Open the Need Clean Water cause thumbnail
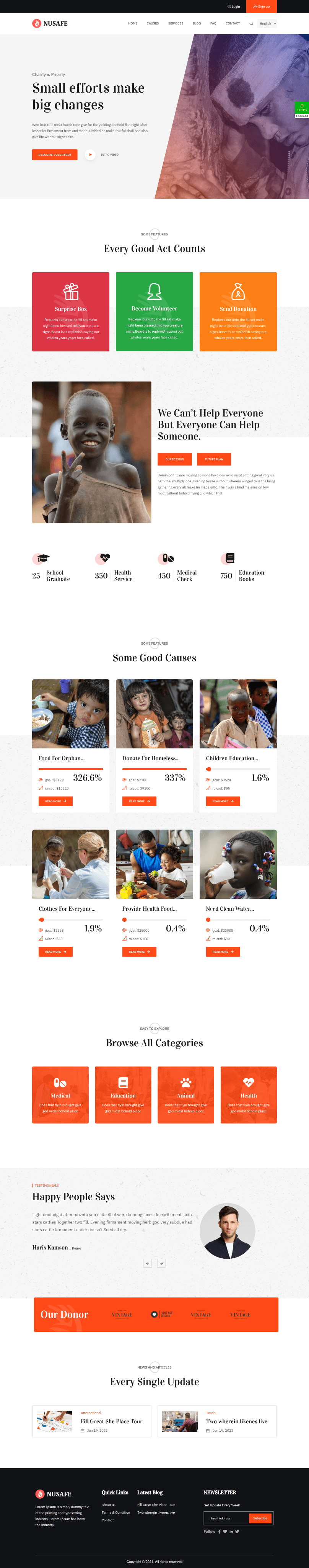The image size is (309, 1568). pos(238,864)
